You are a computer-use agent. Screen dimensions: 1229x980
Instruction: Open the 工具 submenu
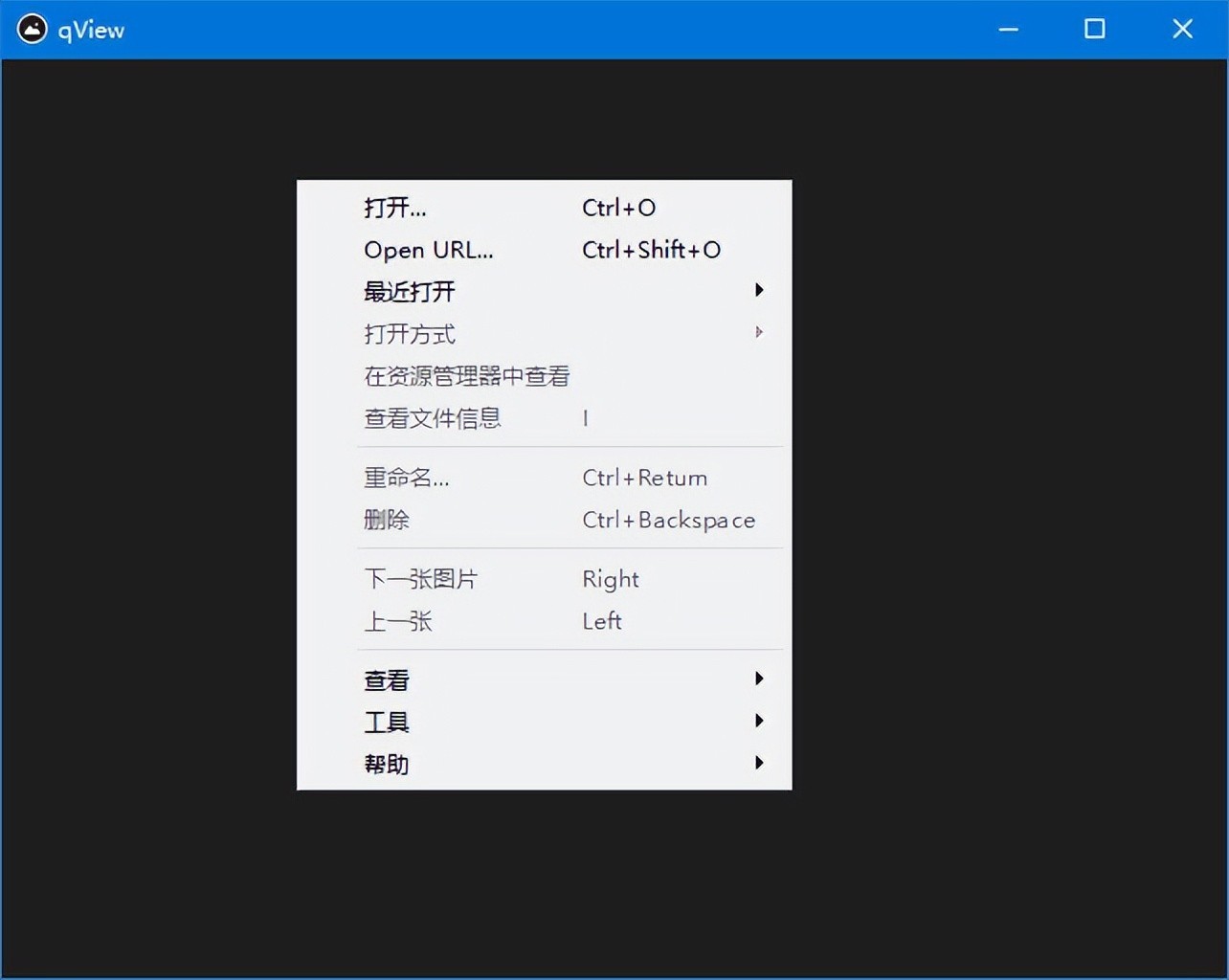pyautogui.click(x=544, y=723)
